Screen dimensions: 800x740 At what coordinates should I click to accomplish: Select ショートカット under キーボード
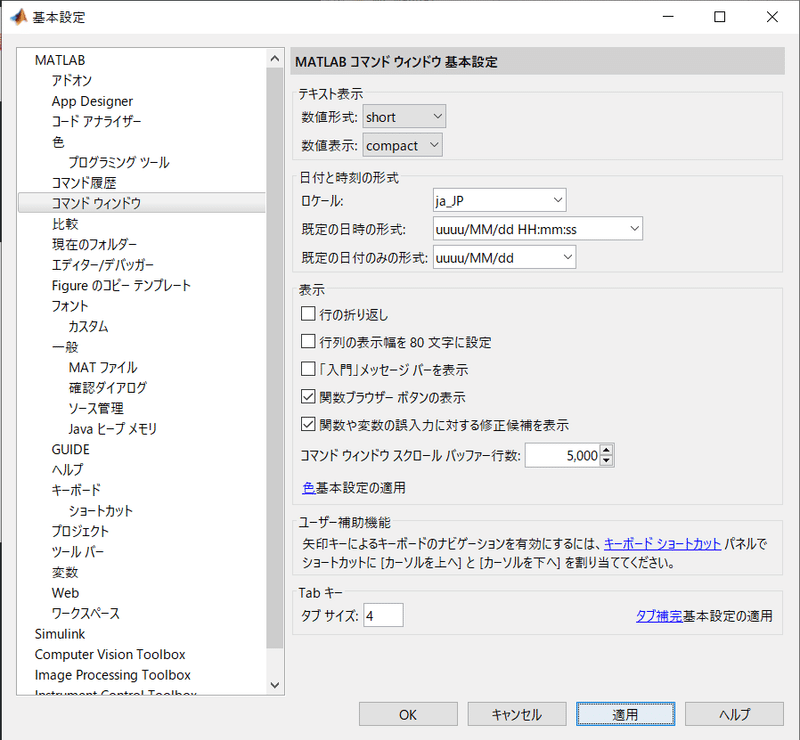pos(101,511)
